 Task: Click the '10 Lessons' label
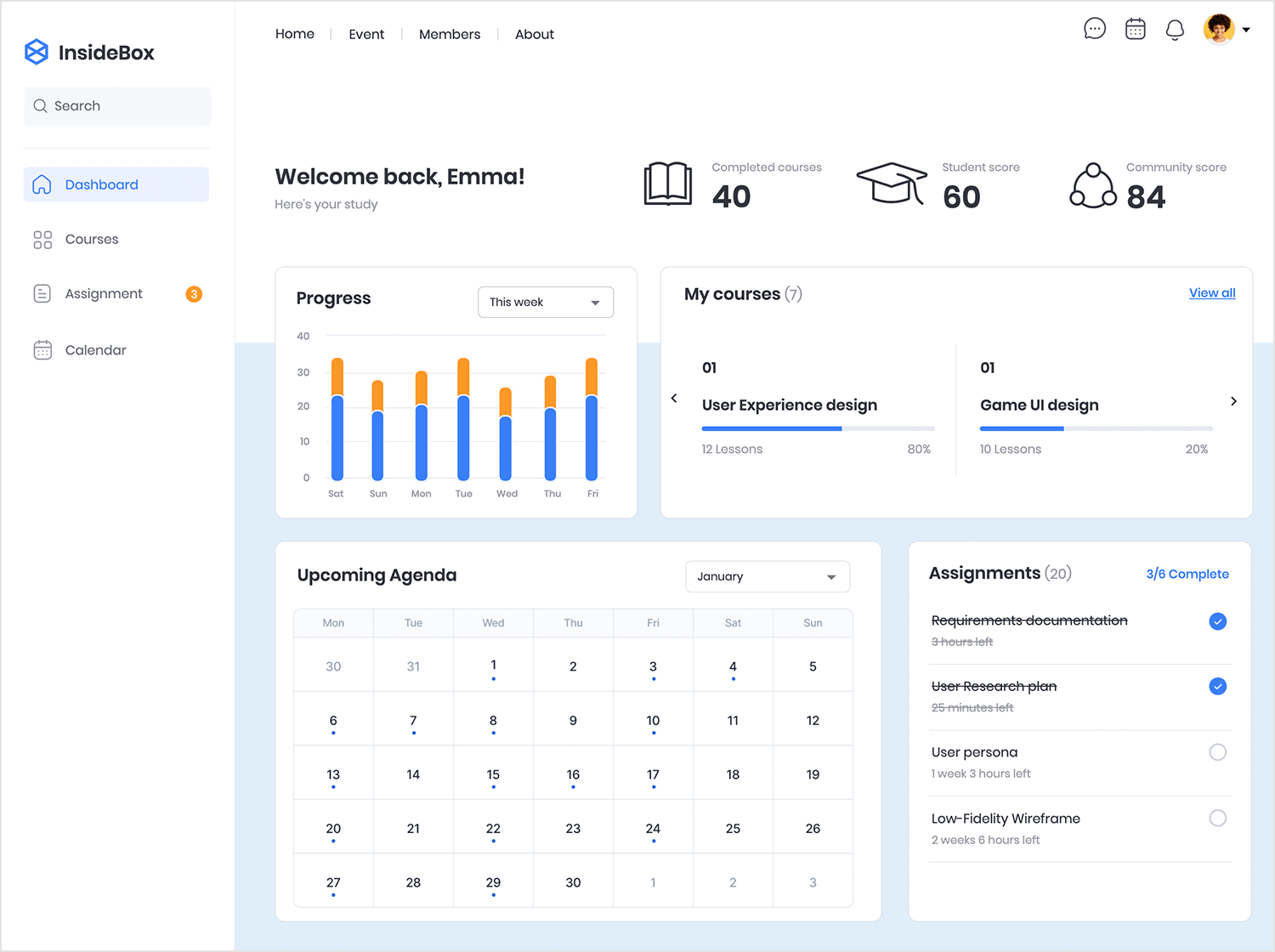(1011, 449)
